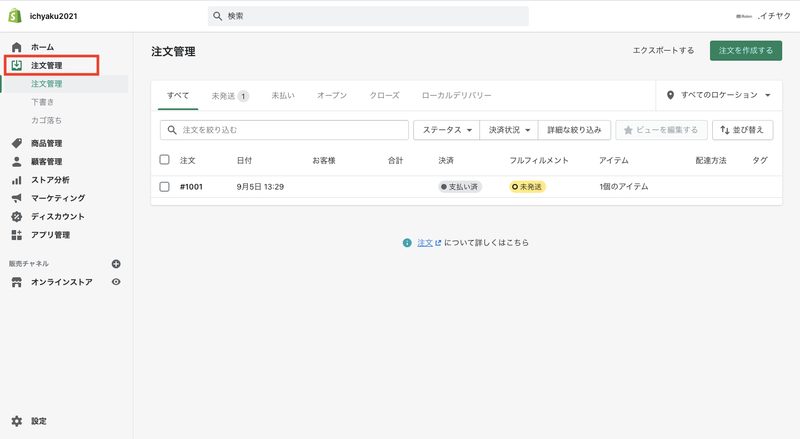Viewport: 800px width, 439px height.
Task: Click the 注文を作成する button
Action: coord(746,51)
